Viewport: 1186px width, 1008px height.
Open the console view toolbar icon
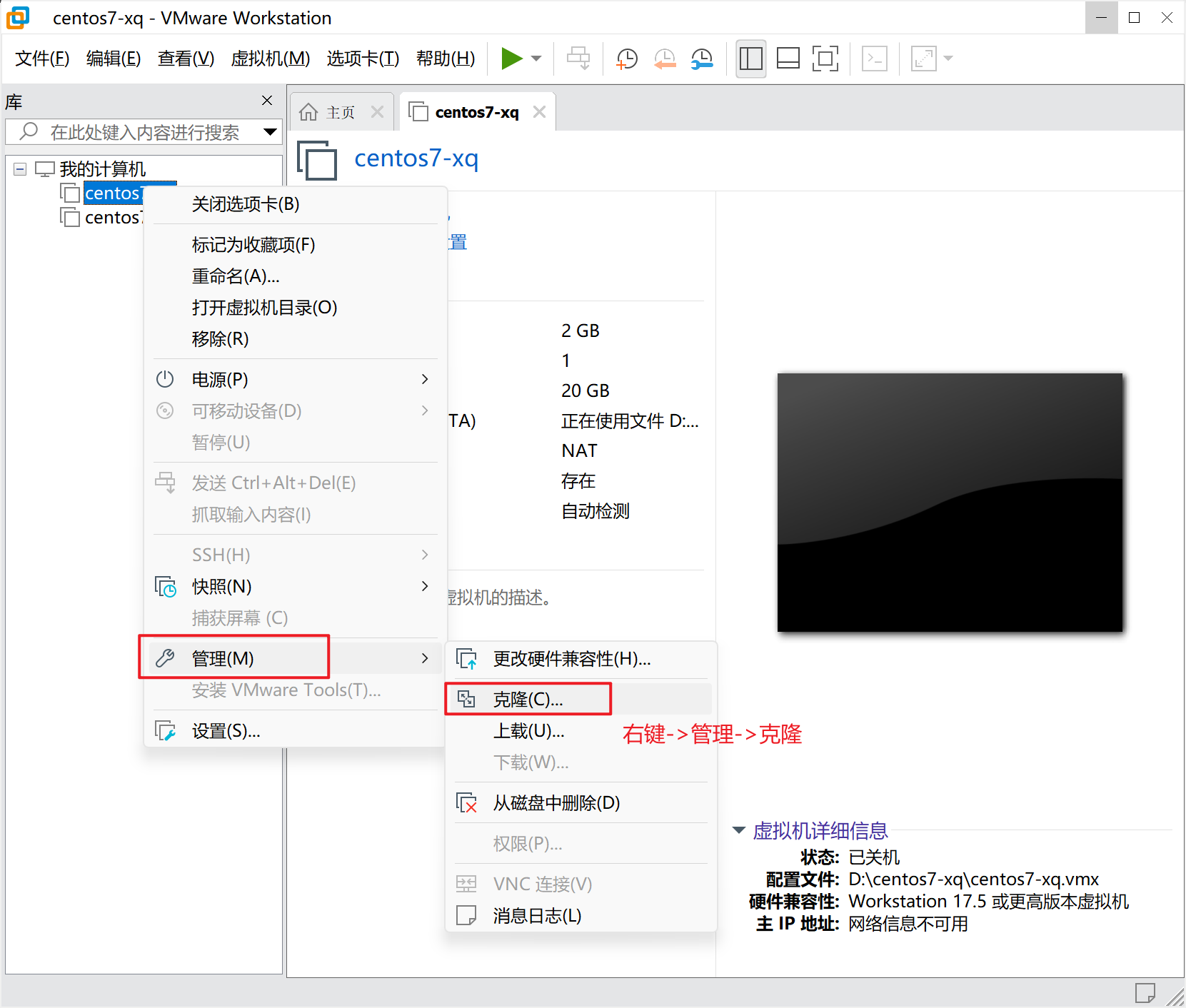[875, 59]
